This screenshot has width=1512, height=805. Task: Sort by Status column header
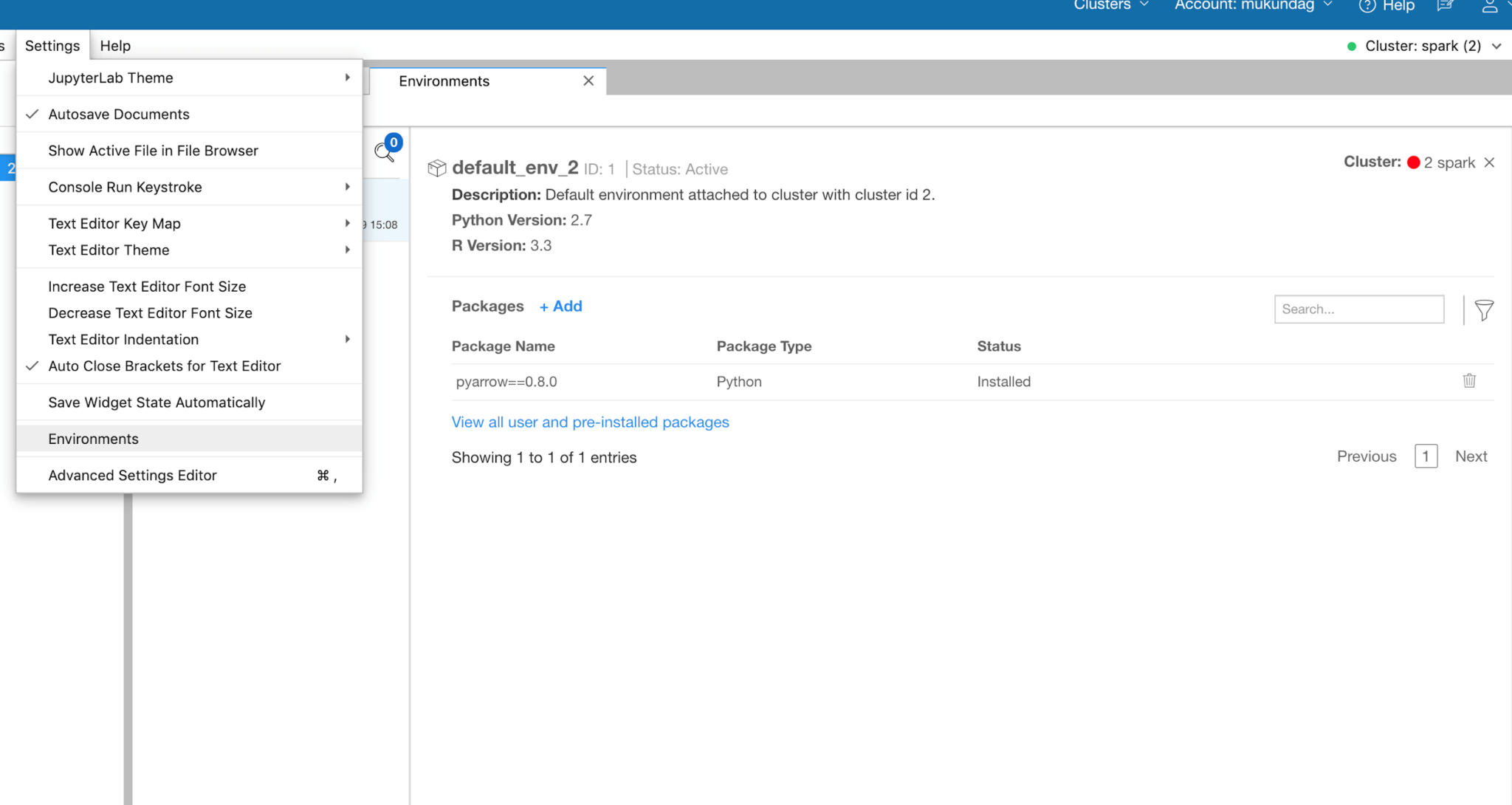999,346
